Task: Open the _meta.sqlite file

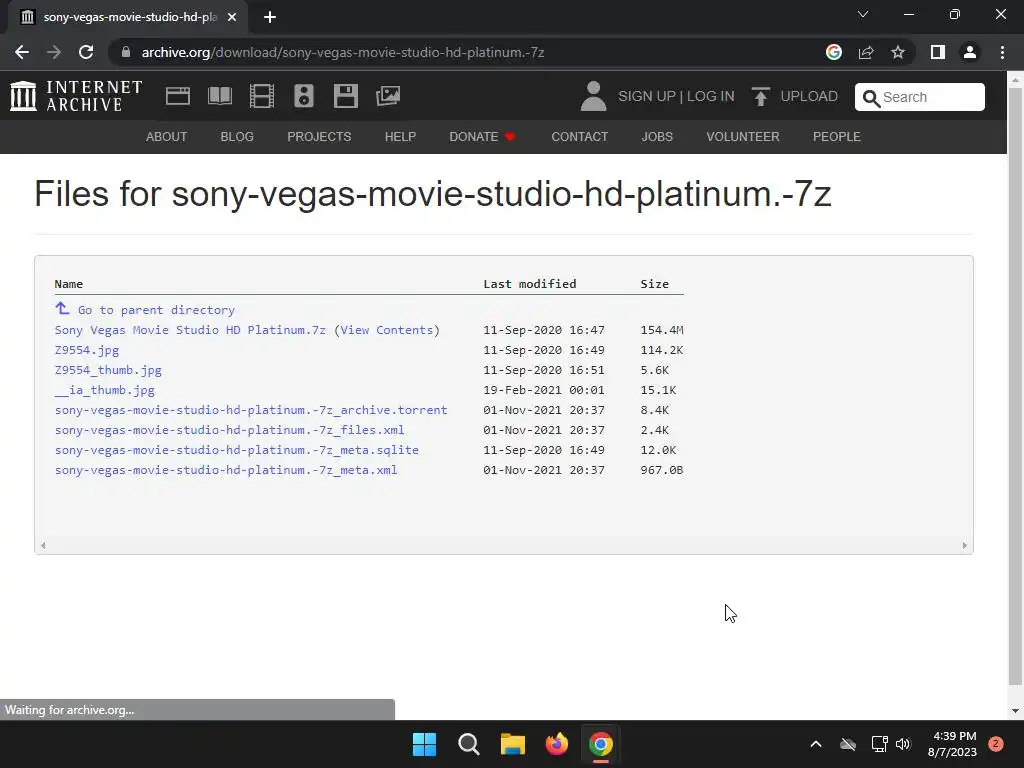Action: [x=236, y=450]
